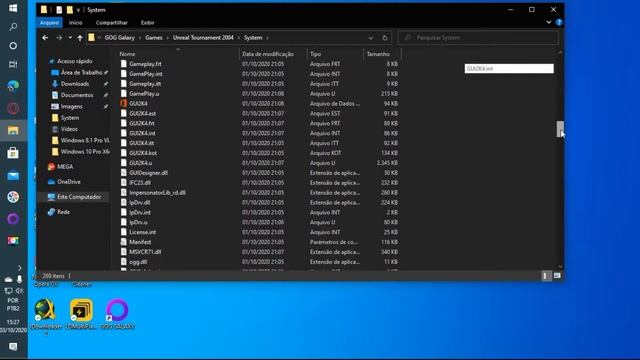Viewport: 640px width, 360px height.
Task: Select the GUI2K4.kot file
Action: pyautogui.click(x=143, y=153)
